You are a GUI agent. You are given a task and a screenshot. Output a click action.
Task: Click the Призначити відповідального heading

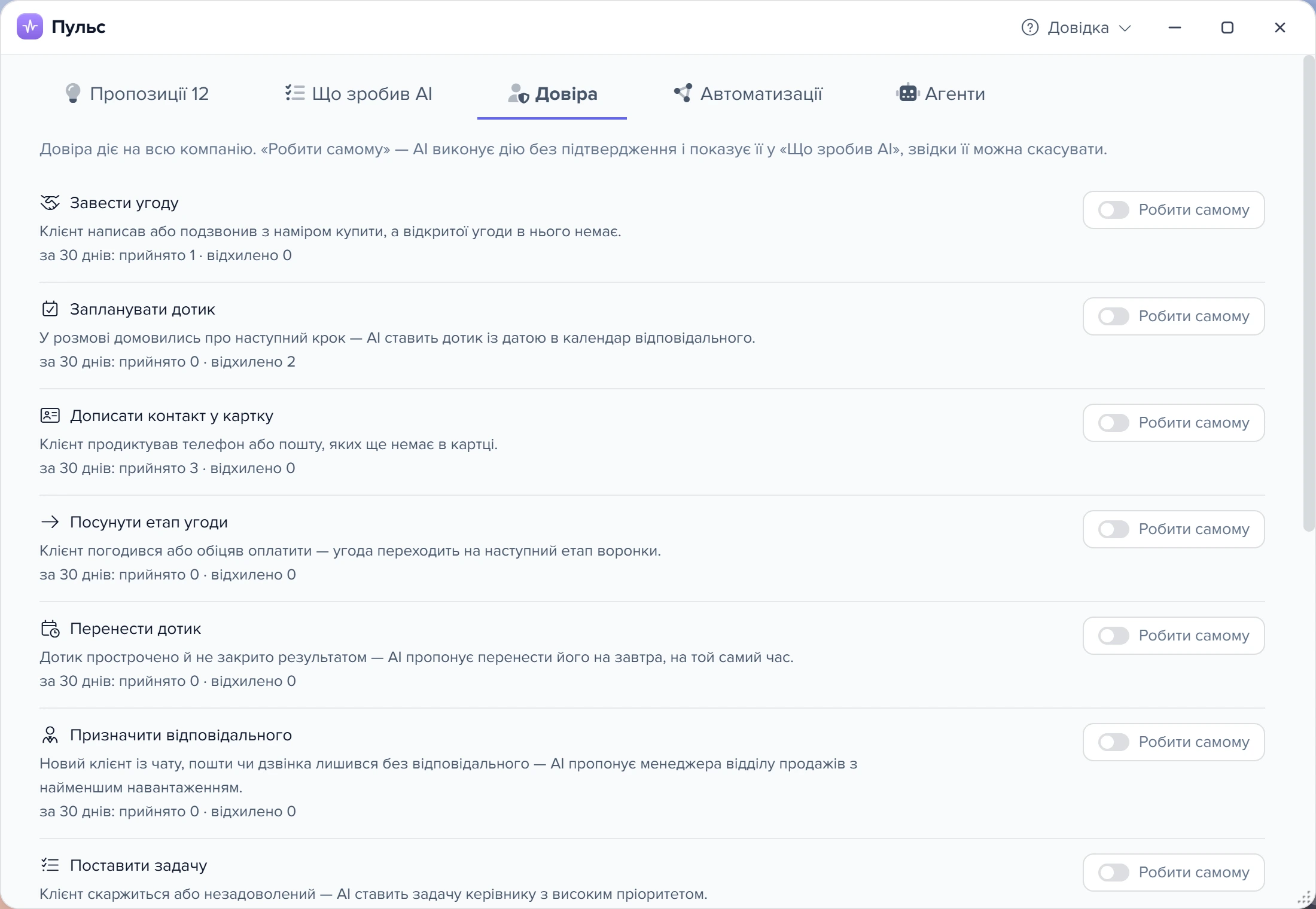(181, 735)
